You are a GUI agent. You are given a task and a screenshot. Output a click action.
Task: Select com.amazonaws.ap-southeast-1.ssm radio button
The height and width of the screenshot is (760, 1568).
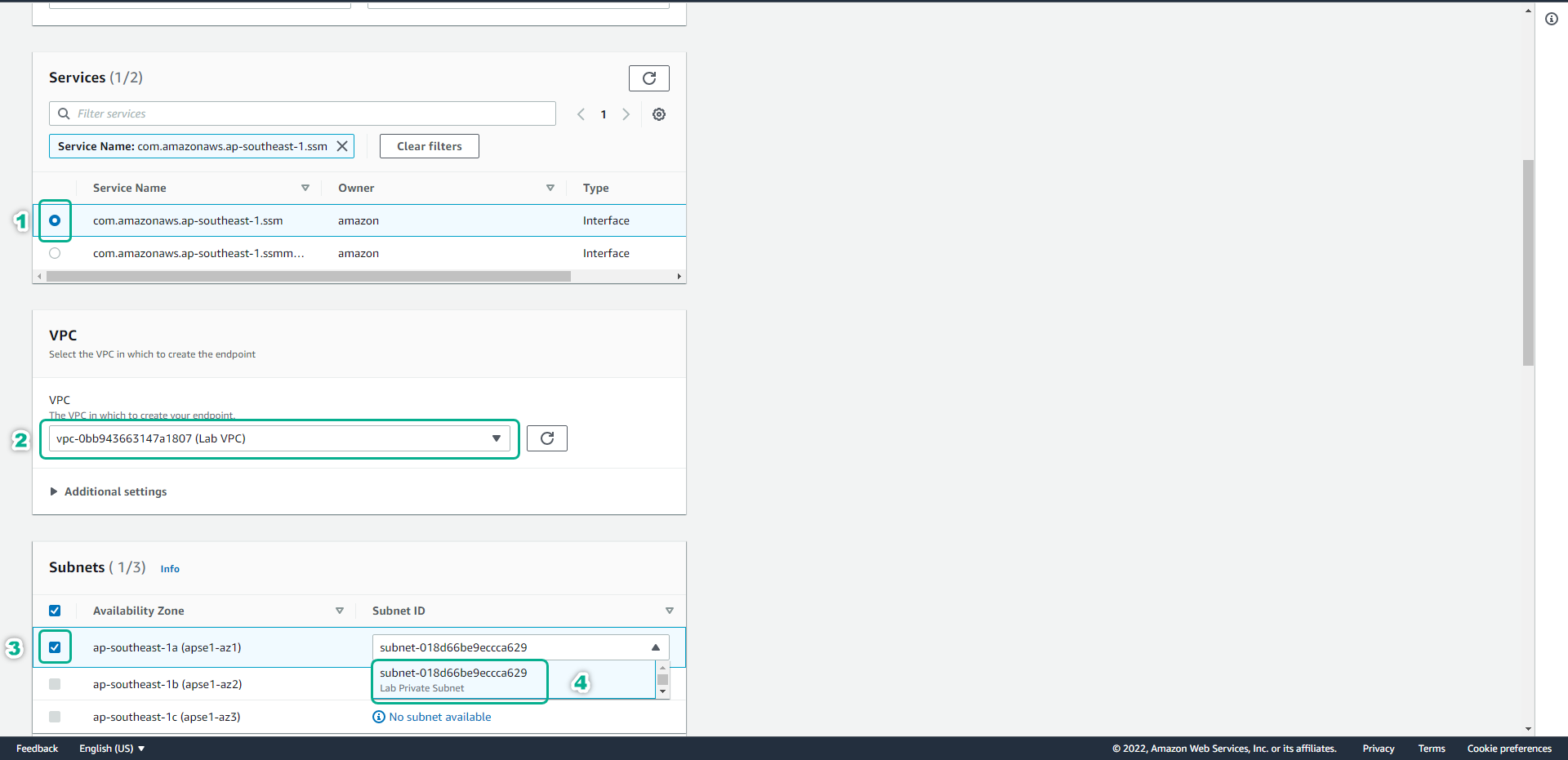pyautogui.click(x=55, y=220)
